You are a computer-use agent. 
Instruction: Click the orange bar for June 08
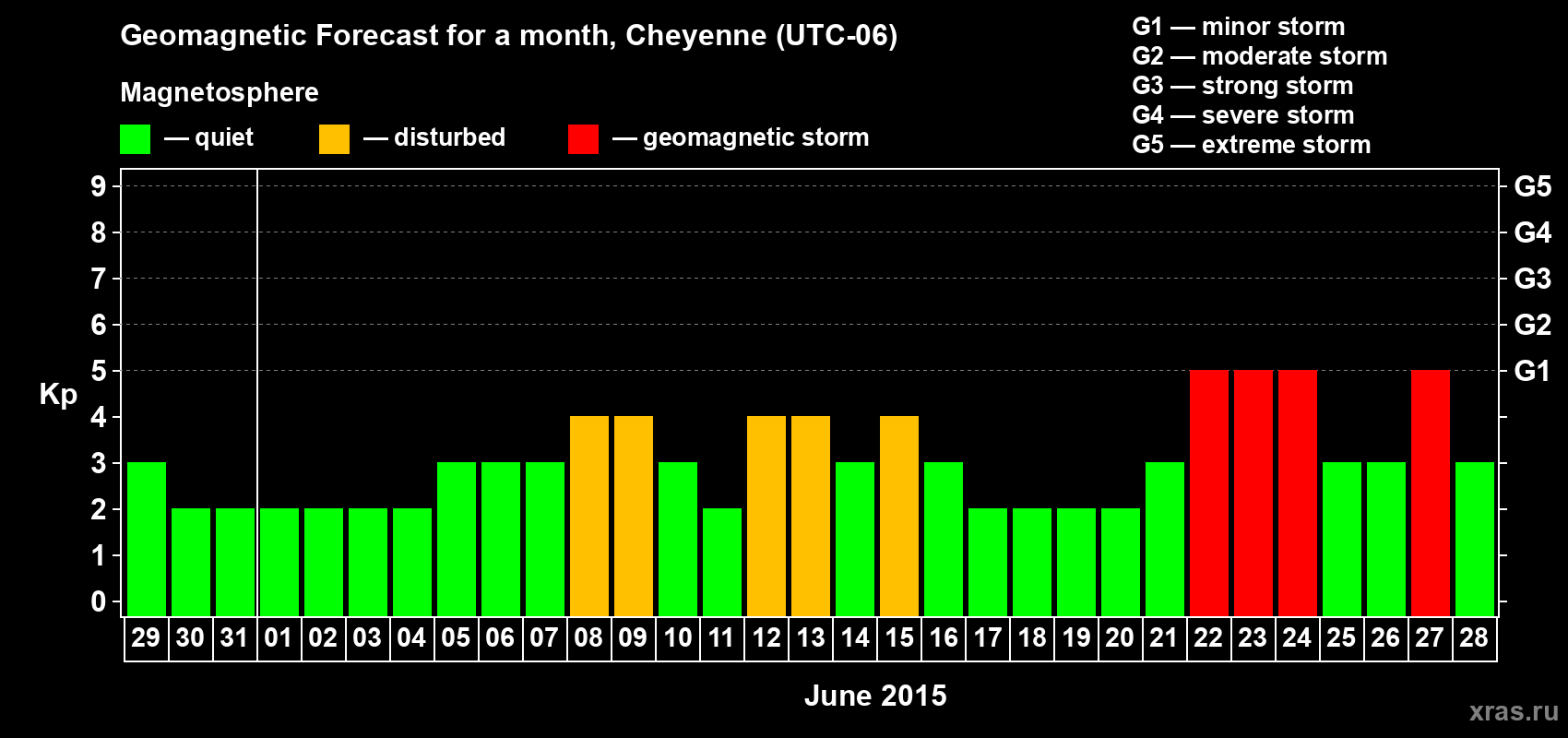pos(588,516)
